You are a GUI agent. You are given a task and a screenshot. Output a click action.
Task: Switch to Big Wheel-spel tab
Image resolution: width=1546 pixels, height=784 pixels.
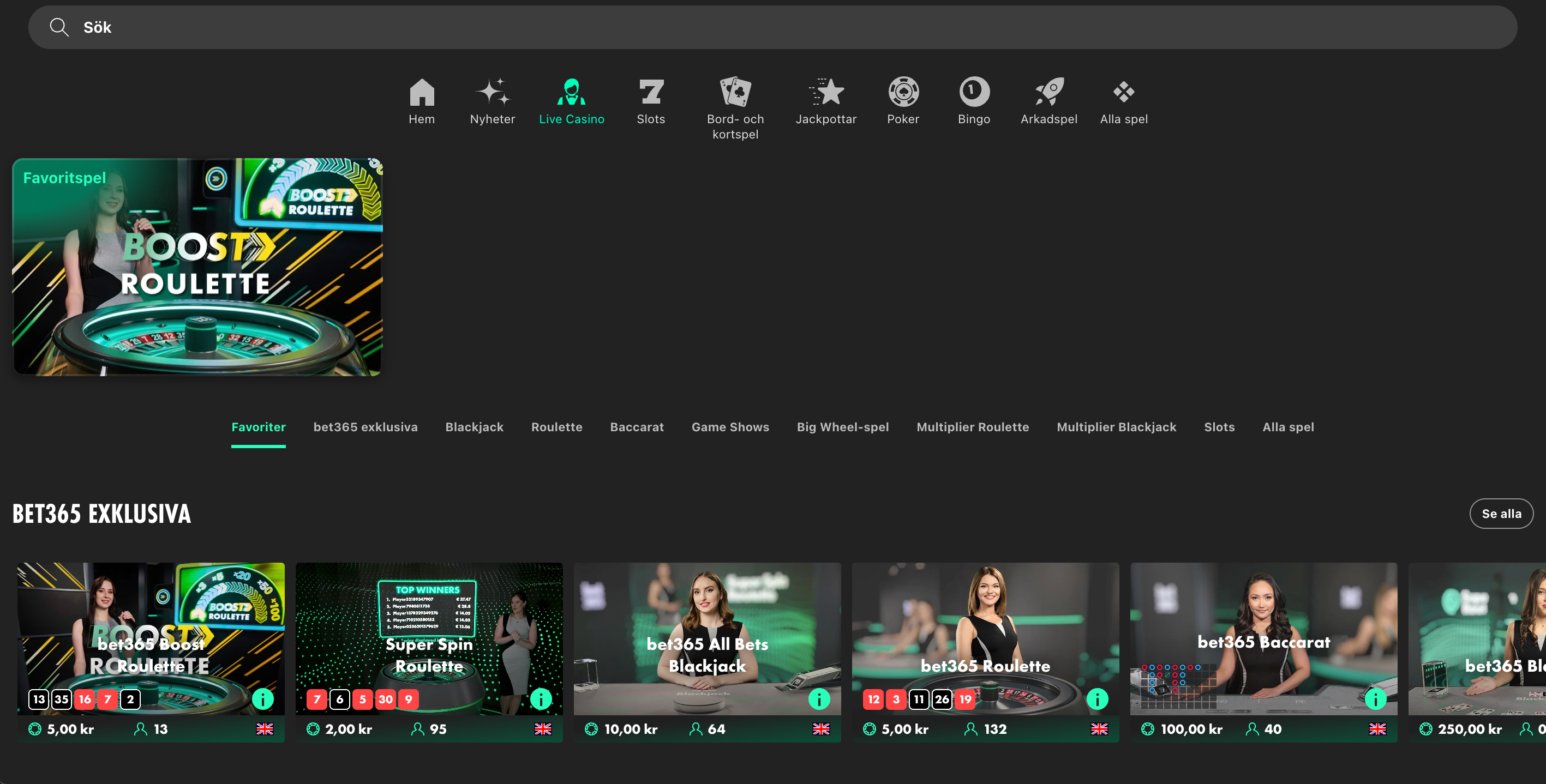coord(843,427)
